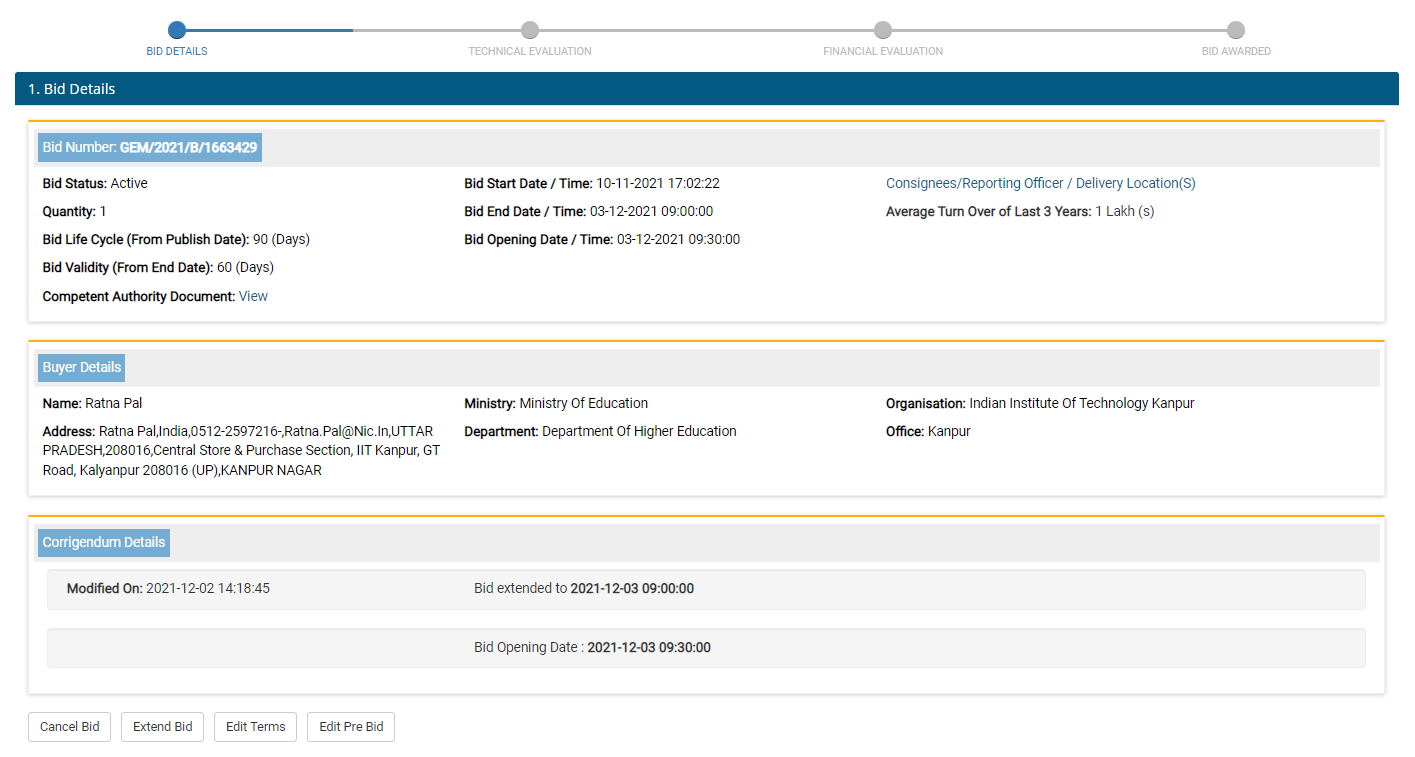
Task: Go to the BID AWARDED step label
Action: pos(1236,51)
